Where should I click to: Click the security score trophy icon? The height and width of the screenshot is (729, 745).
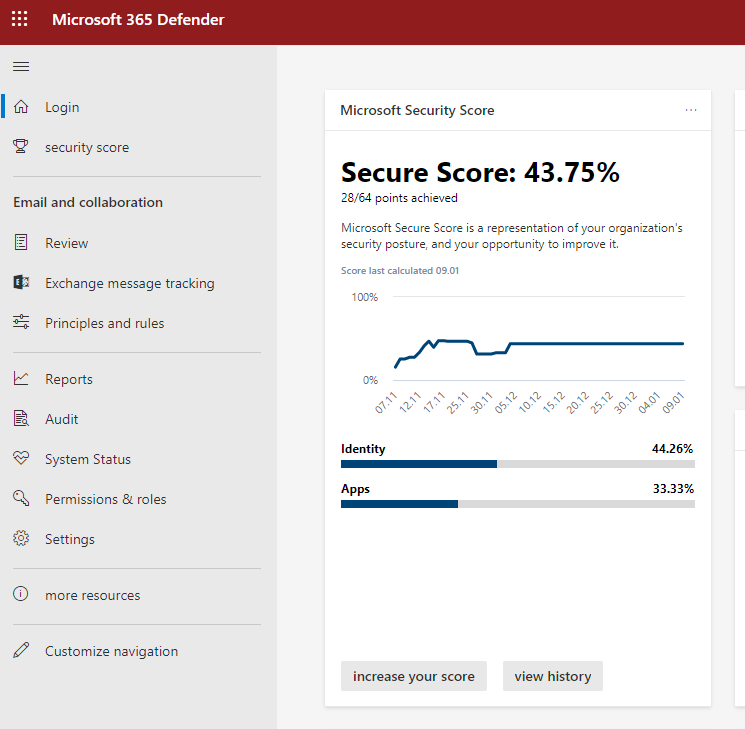click(21, 147)
